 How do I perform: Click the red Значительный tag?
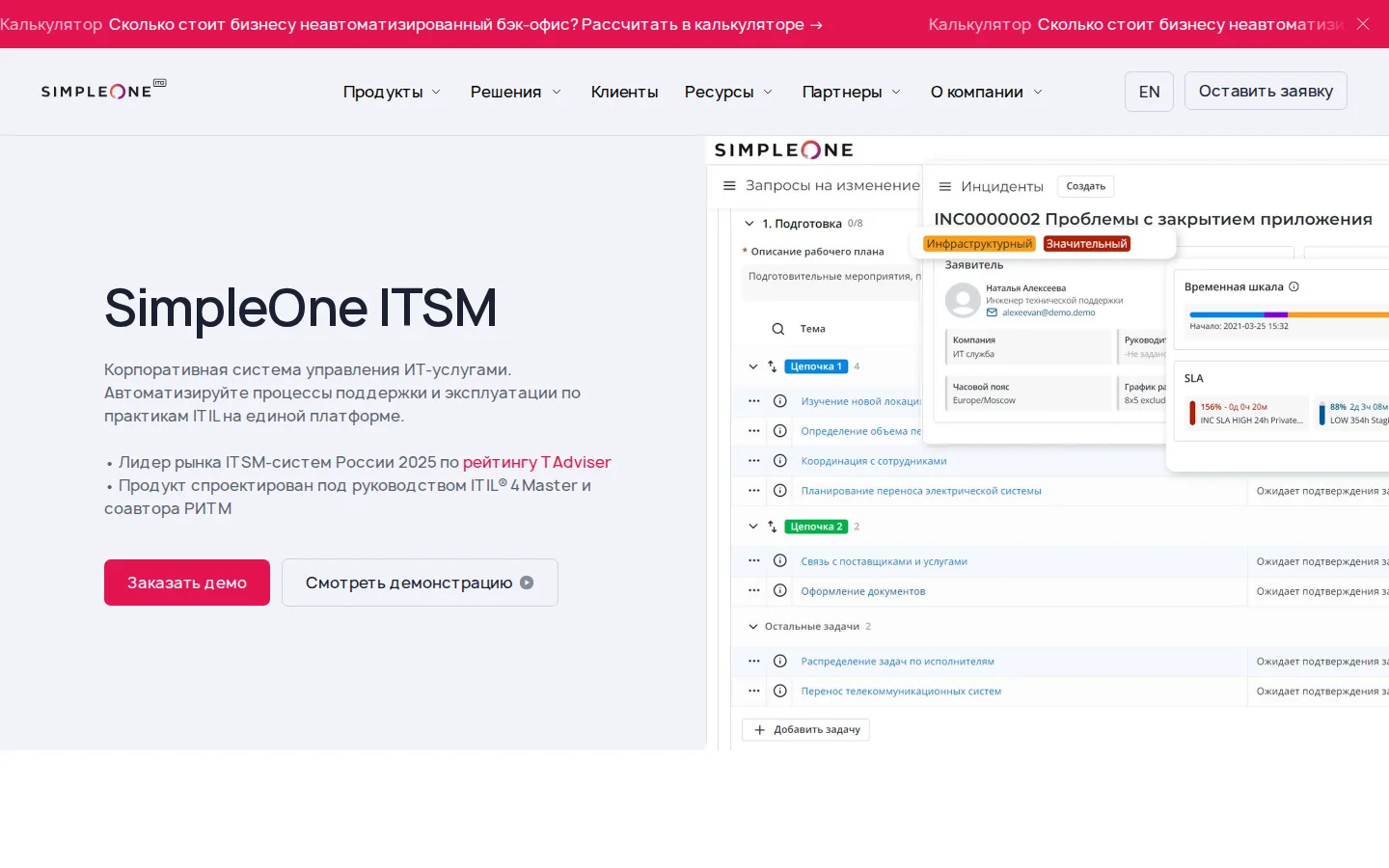tap(1087, 244)
